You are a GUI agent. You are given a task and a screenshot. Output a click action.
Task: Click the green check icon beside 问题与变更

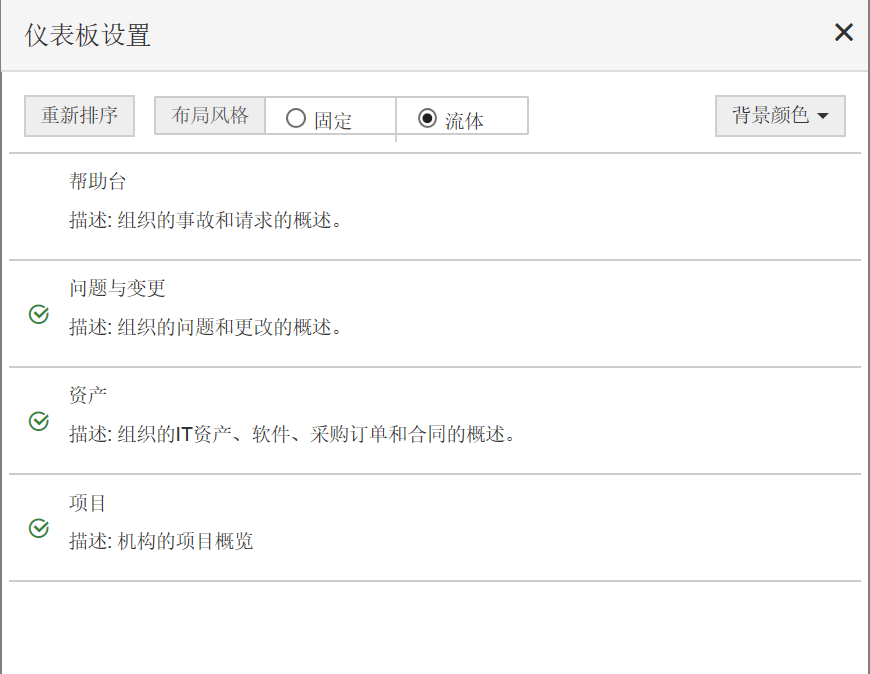coord(39,315)
